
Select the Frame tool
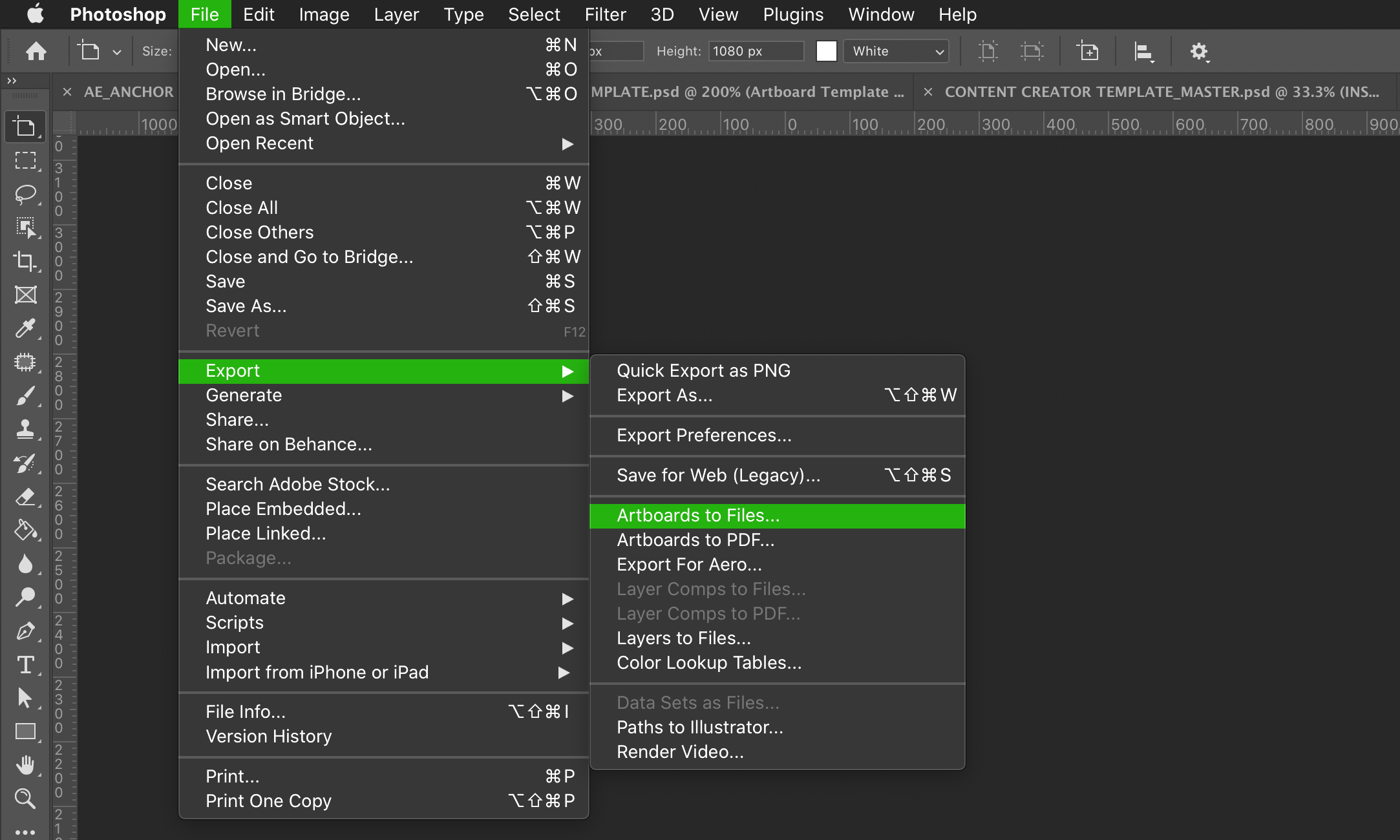(x=25, y=295)
